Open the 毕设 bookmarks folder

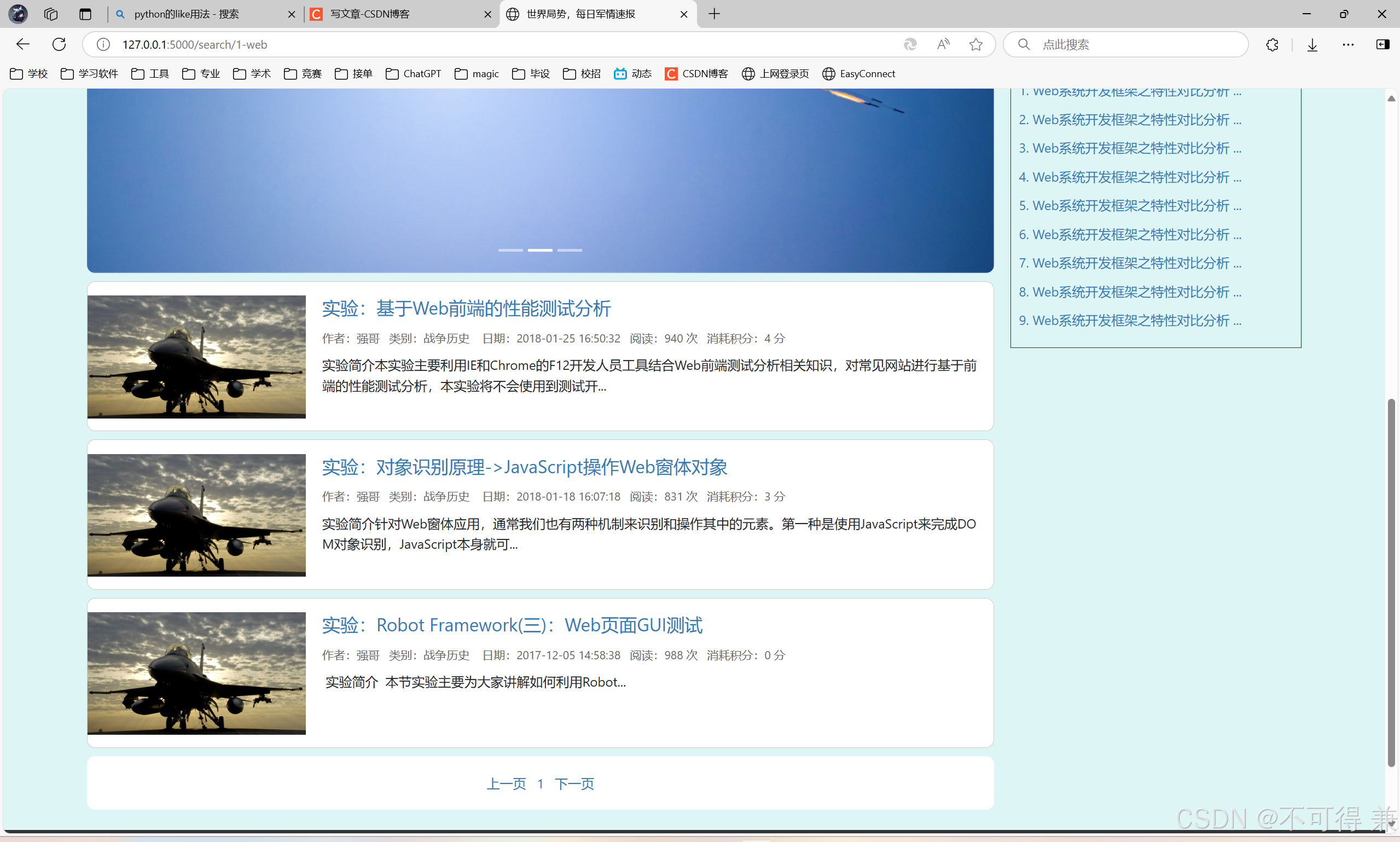531,74
